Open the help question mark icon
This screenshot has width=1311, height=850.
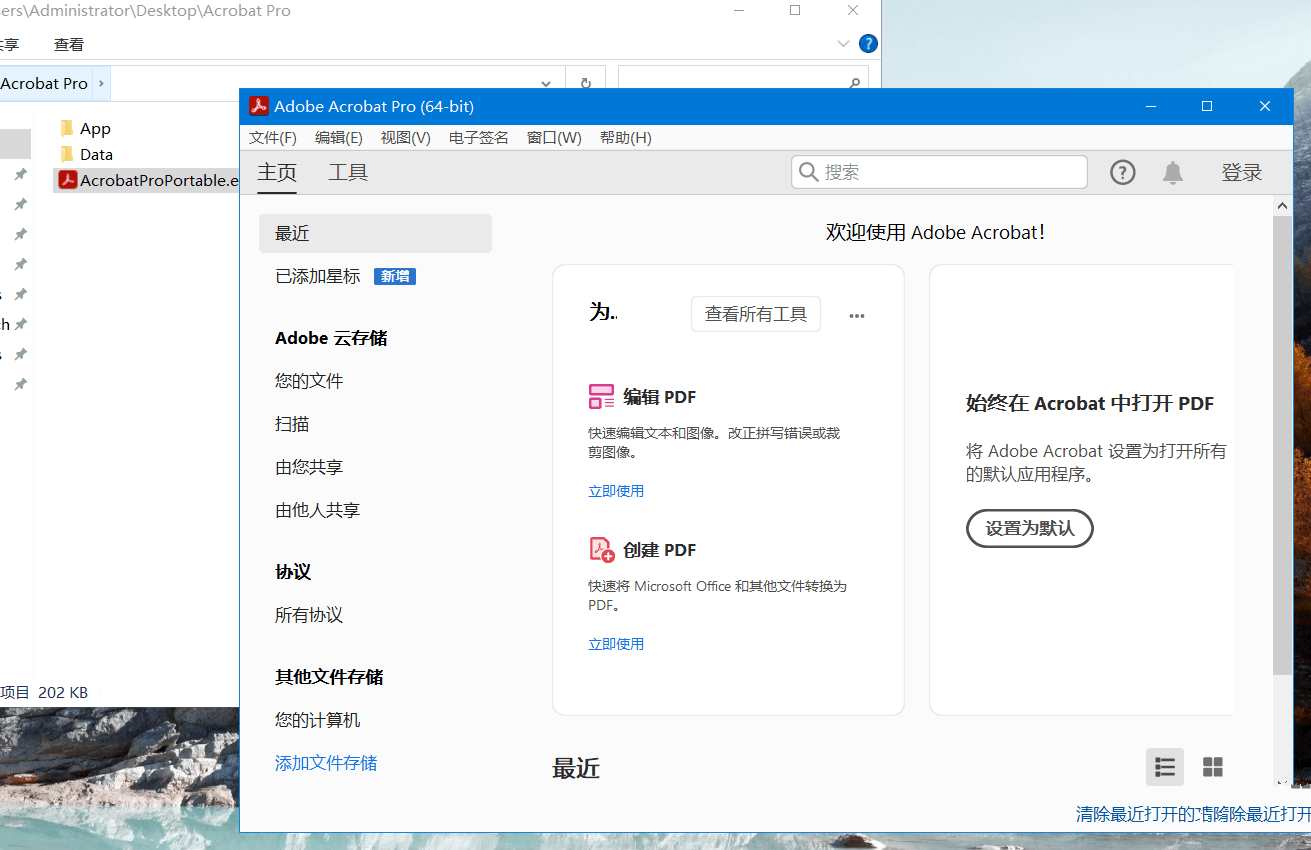(x=1122, y=172)
